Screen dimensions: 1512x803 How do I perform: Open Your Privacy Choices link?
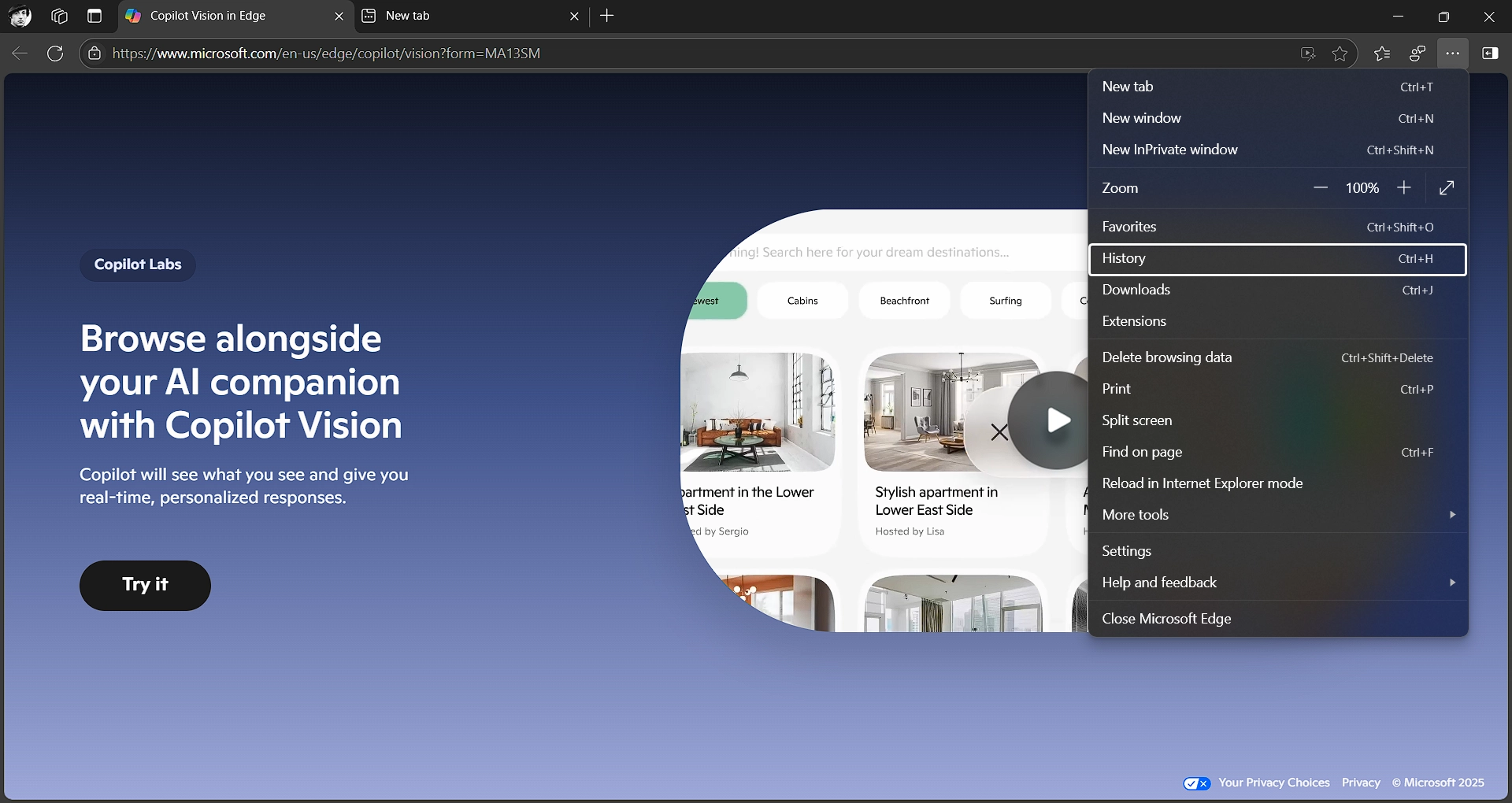(1274, 783)
